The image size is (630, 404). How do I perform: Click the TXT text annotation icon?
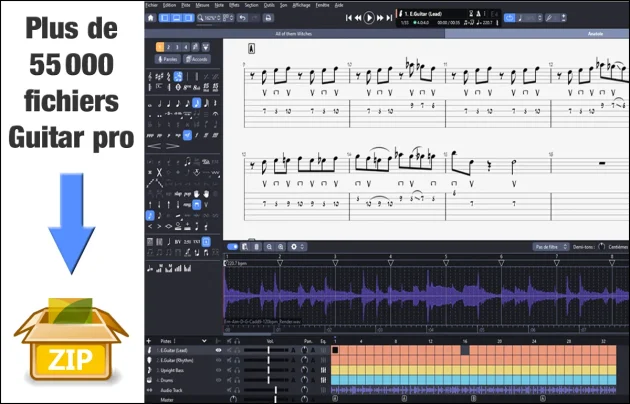click(196, 242)
